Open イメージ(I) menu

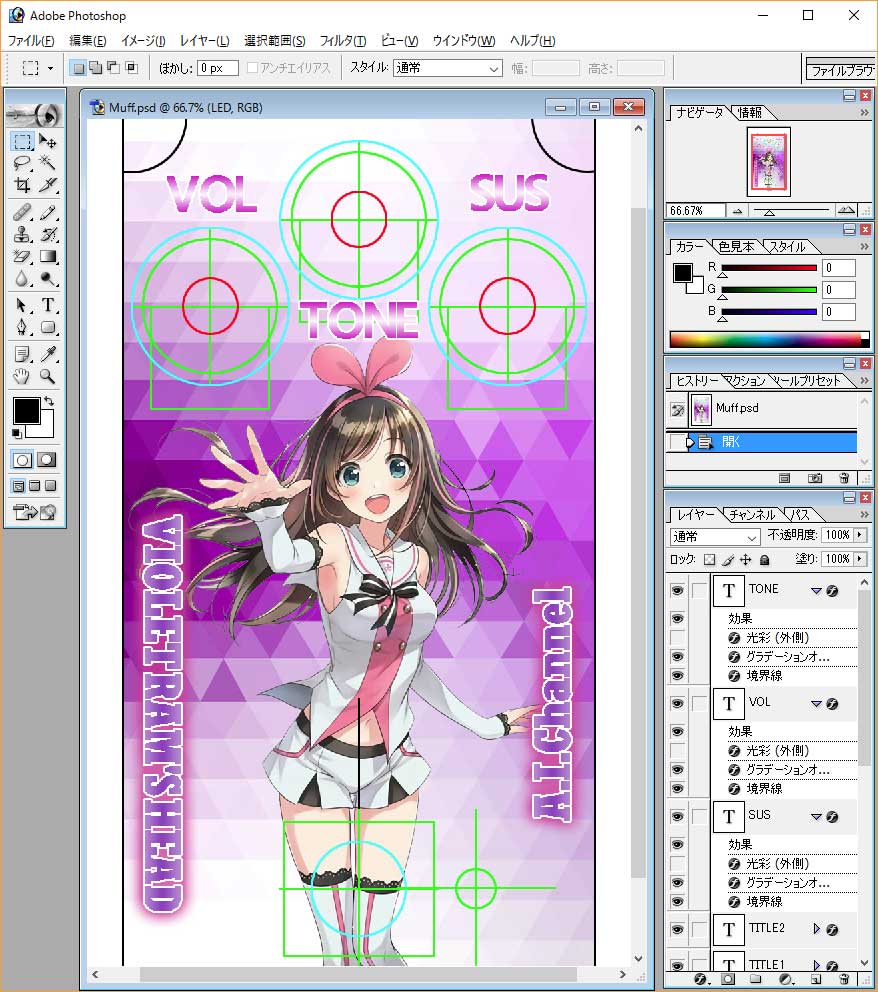(x=143, y=40)
